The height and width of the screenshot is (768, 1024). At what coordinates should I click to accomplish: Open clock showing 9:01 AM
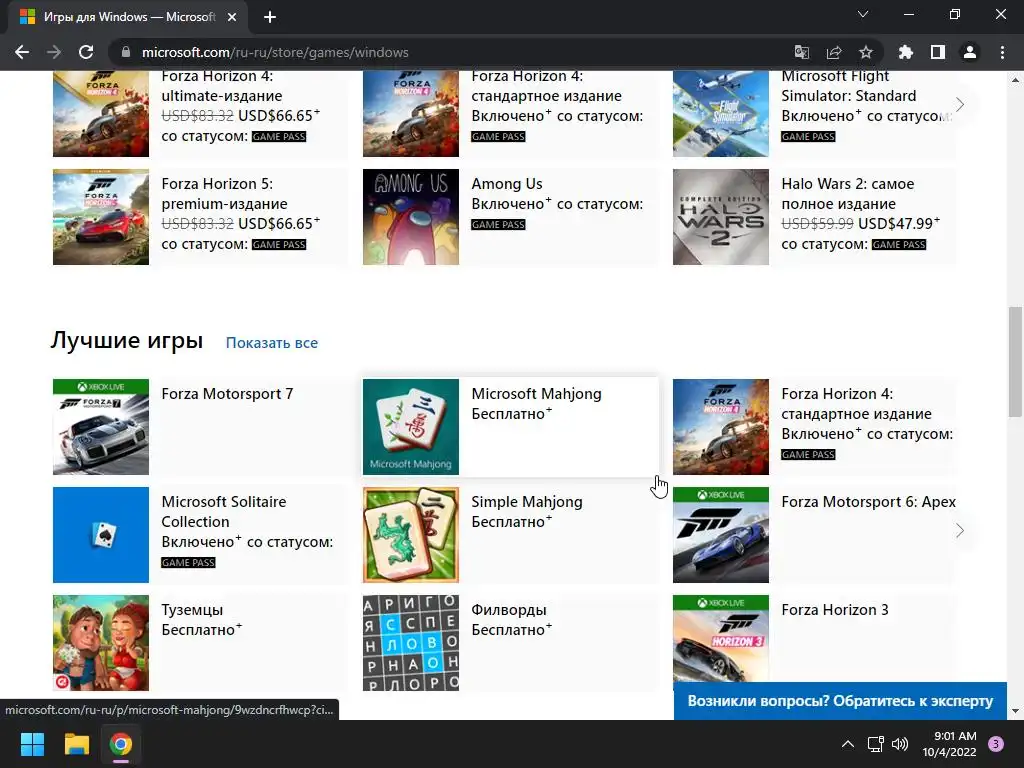949,744
